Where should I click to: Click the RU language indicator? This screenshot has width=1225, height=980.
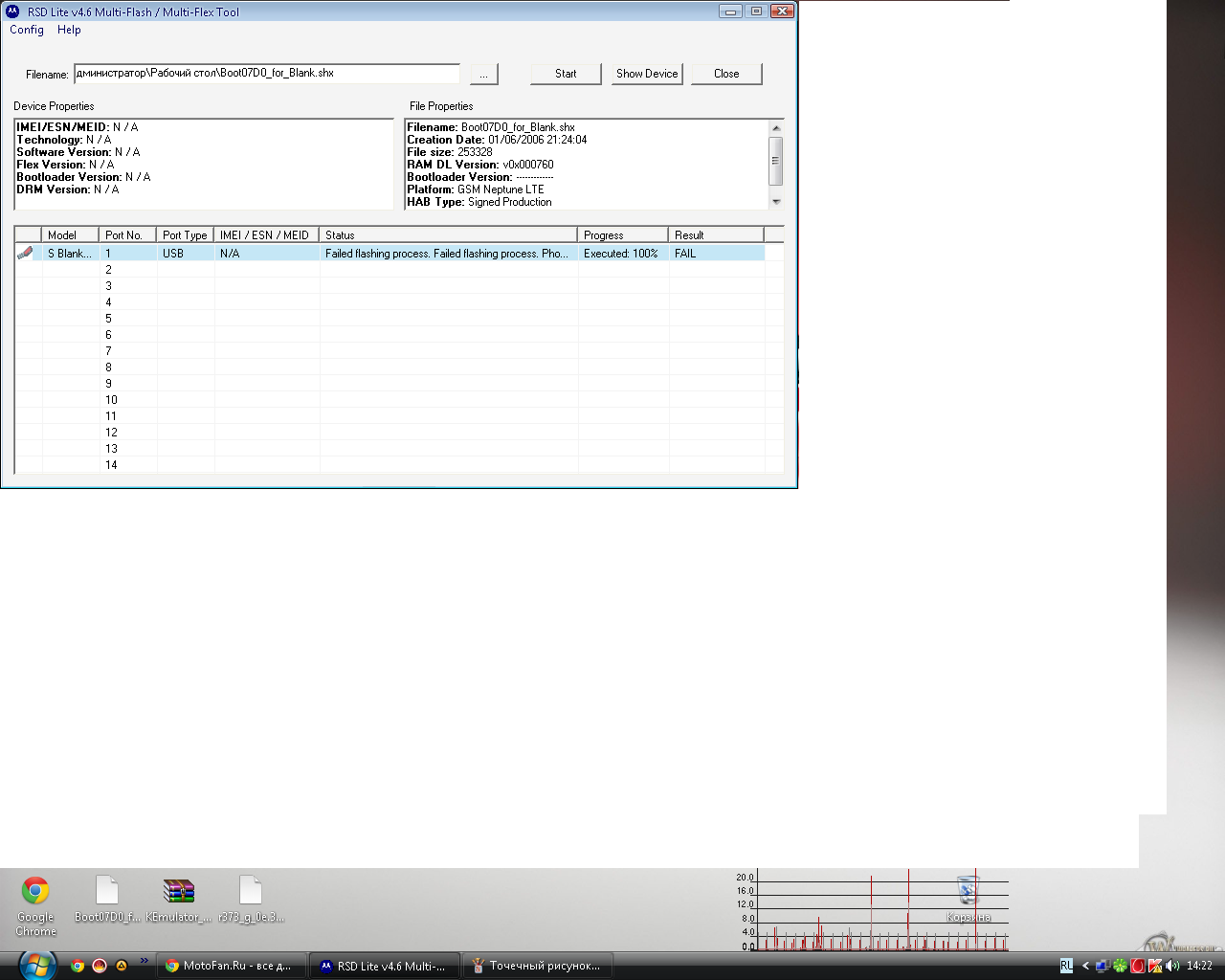click(x=1066, y=966)
